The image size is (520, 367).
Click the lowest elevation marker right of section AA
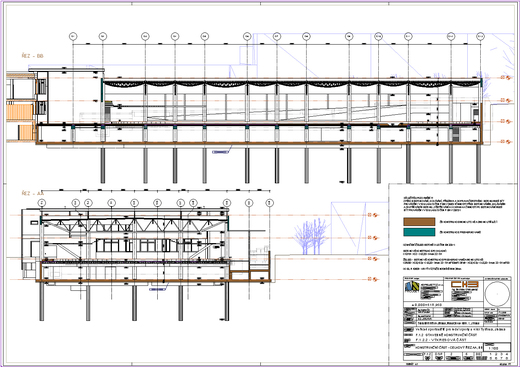(x=374, y=279)
